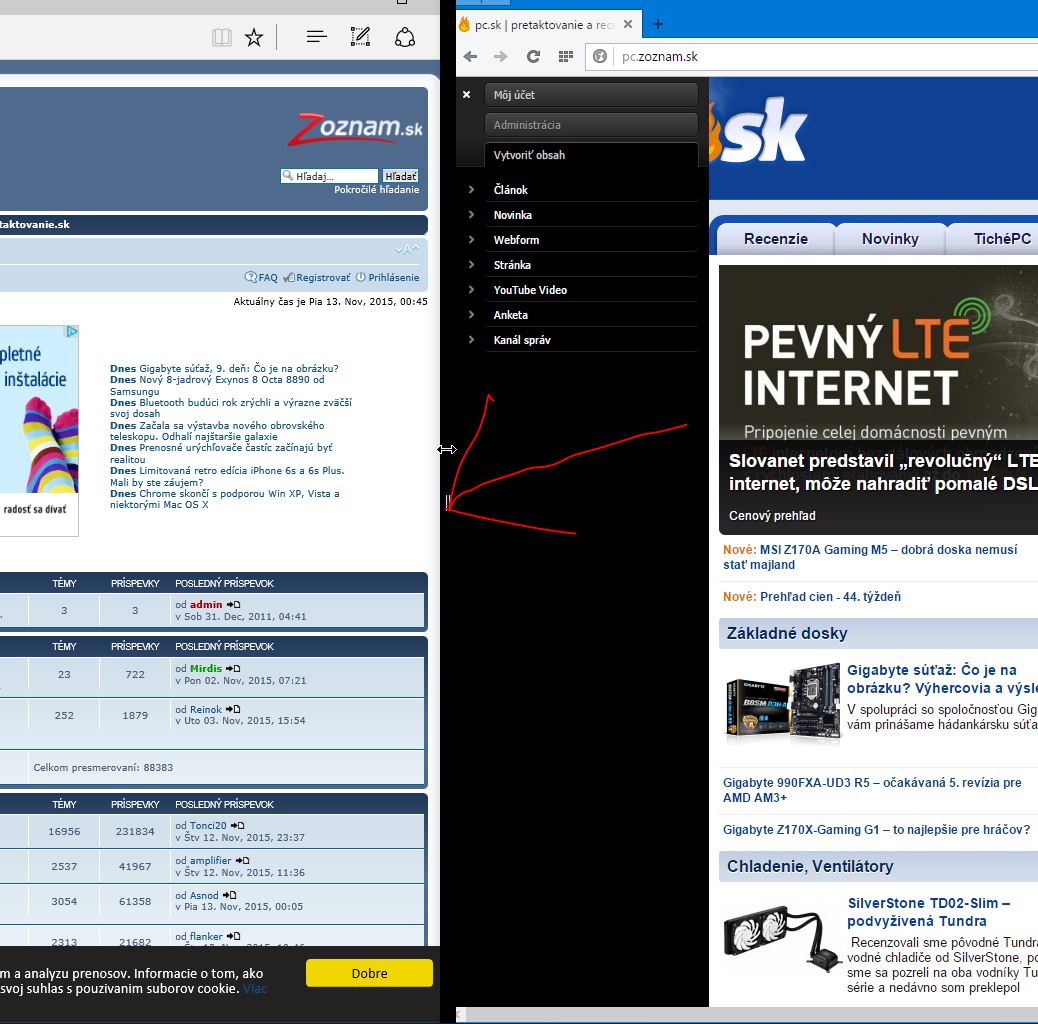Change forum font size with A icon
The height and width of the screenshot is (1024, 1038).
407,249
